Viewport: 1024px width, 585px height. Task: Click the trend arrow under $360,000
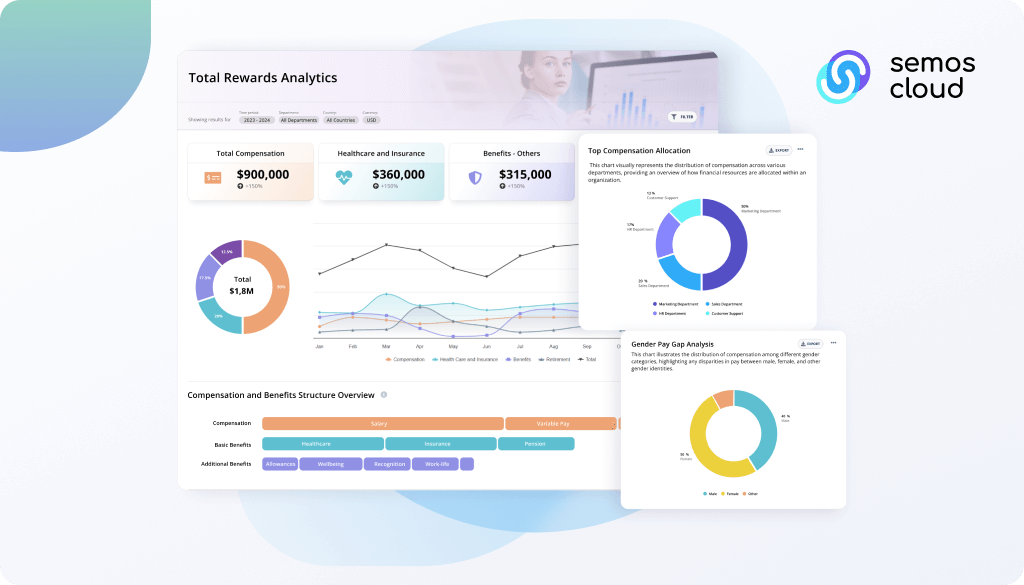click(x=376, y=186)
